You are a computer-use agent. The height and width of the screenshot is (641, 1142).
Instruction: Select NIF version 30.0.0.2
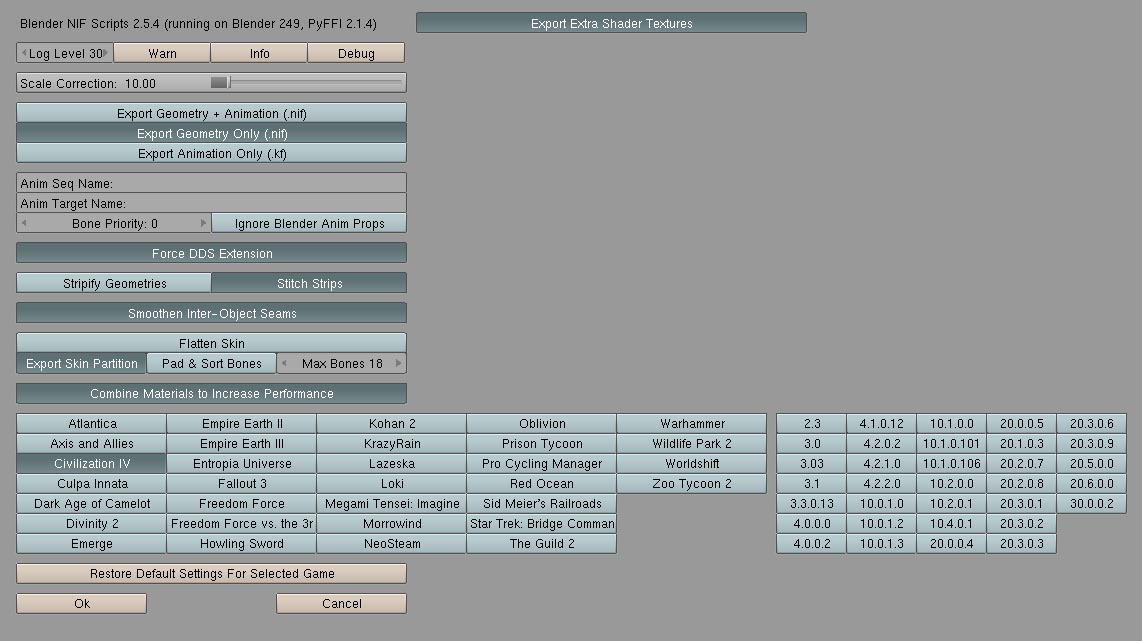pyautogui.click(x=1091, y=503)
